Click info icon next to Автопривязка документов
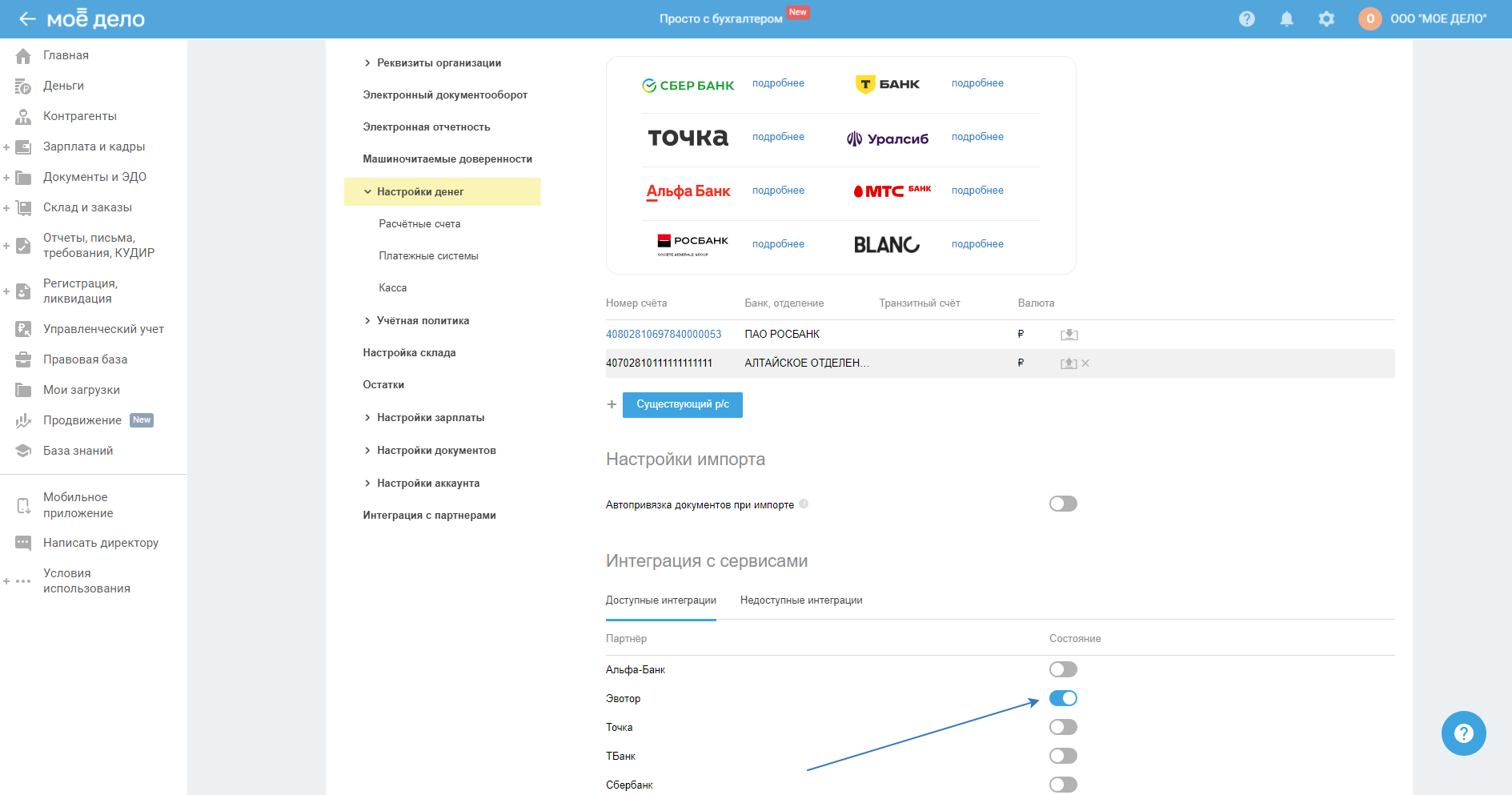This screenshot has width=1512, height=795. 804,504
